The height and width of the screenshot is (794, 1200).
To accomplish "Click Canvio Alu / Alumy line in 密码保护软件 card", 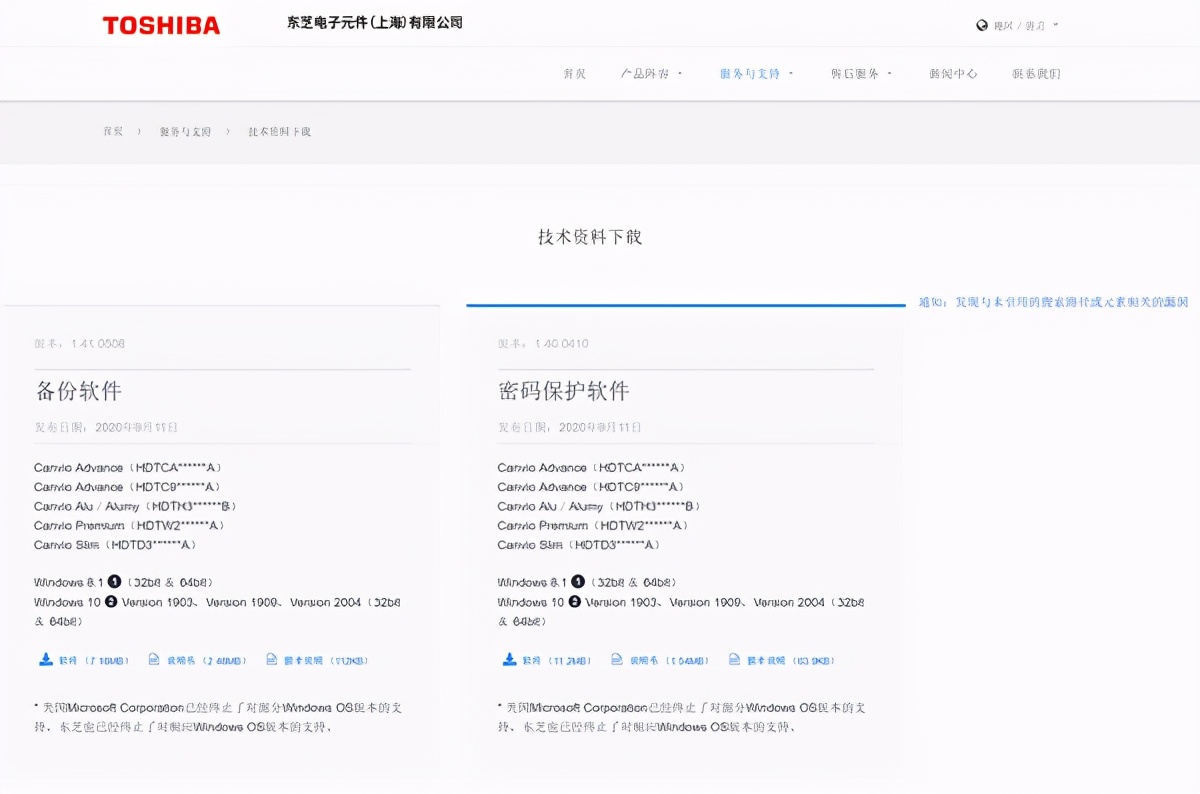I will click(x=600, y=506).
